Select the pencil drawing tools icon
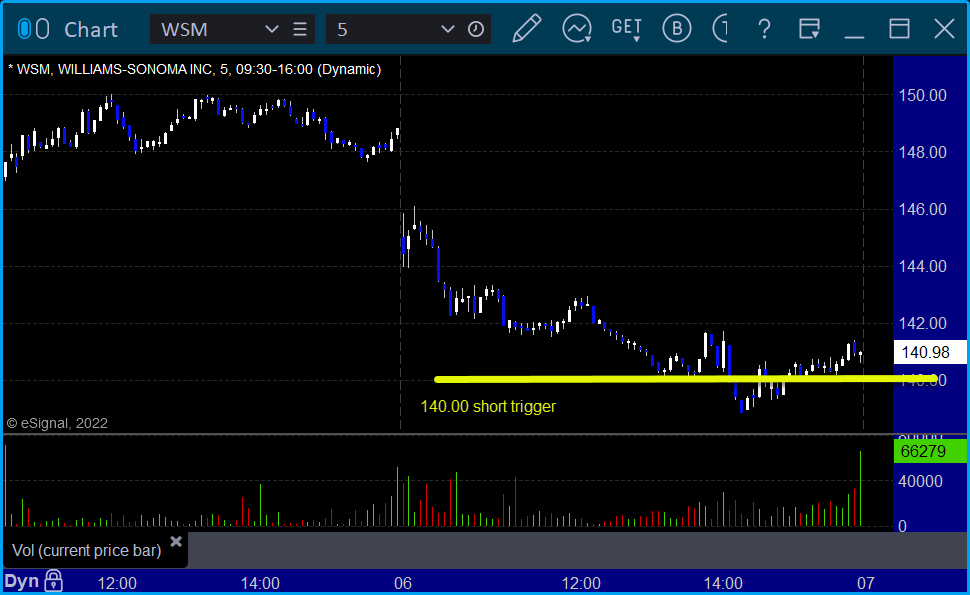 527,28
